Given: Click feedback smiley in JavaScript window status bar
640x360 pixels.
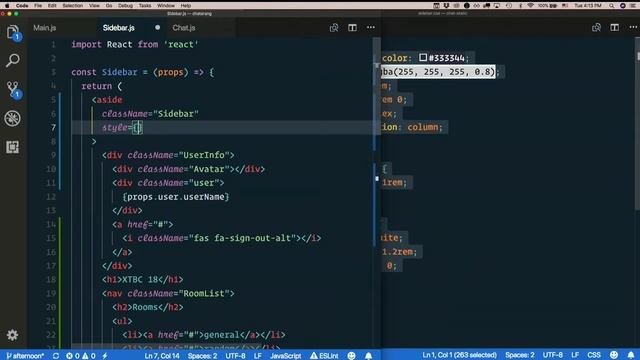Looking at the screenshot, I should (351, 356).
